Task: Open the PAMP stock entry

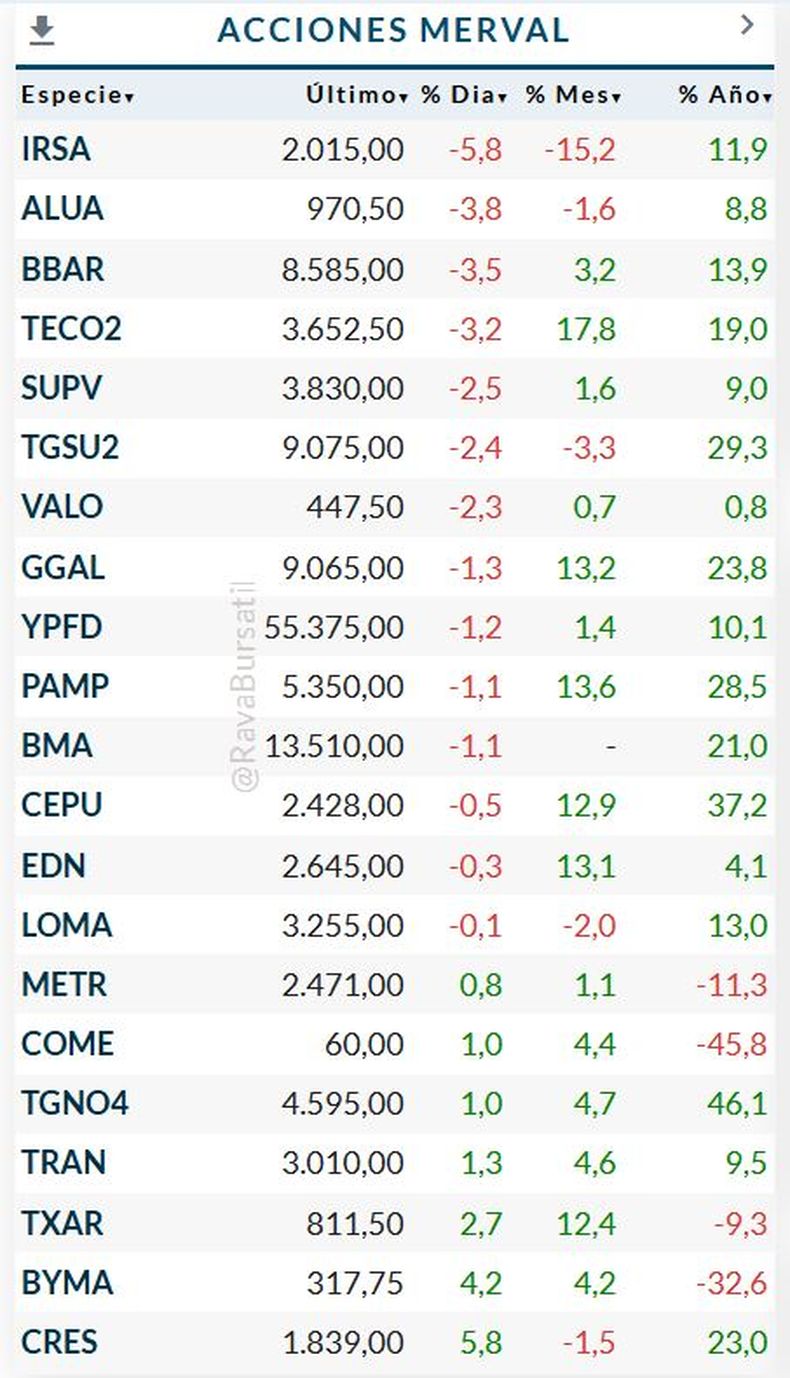Action: [395, 686]
